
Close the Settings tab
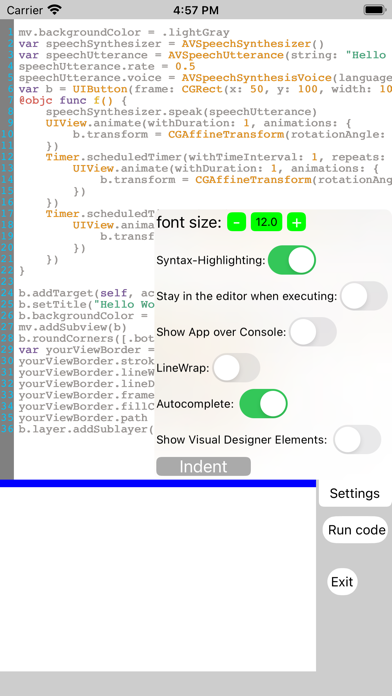pyautogui.click(x=355, y=493)
